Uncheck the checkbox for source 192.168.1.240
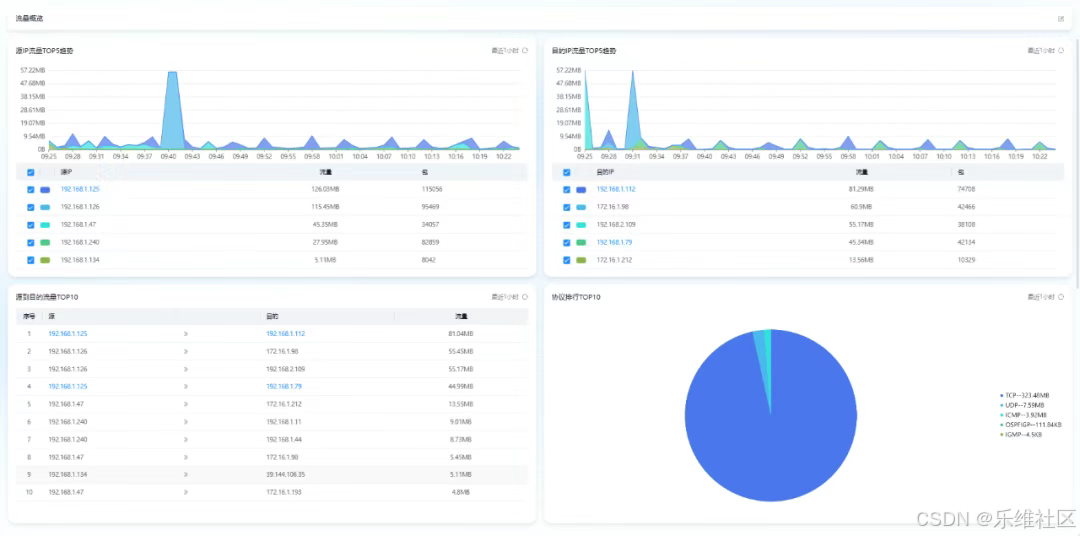 [30, 243]
